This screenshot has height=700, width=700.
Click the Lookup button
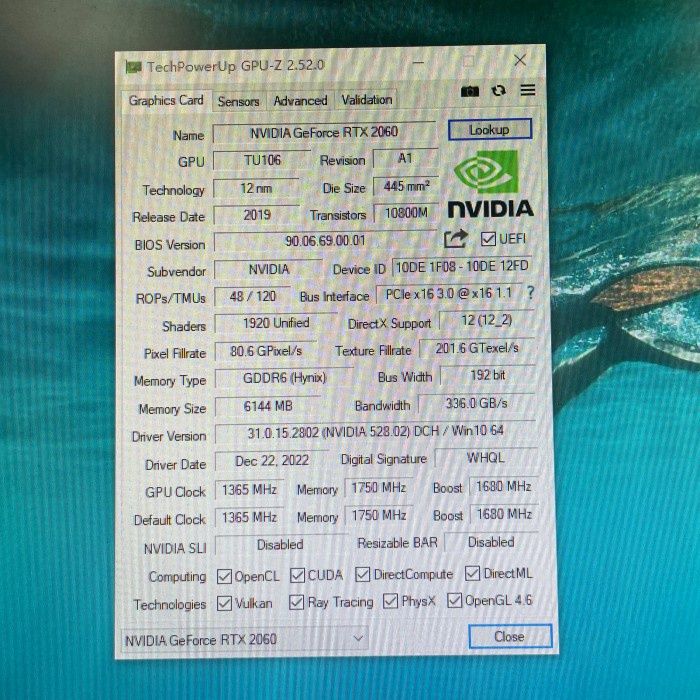click(489, 130)
